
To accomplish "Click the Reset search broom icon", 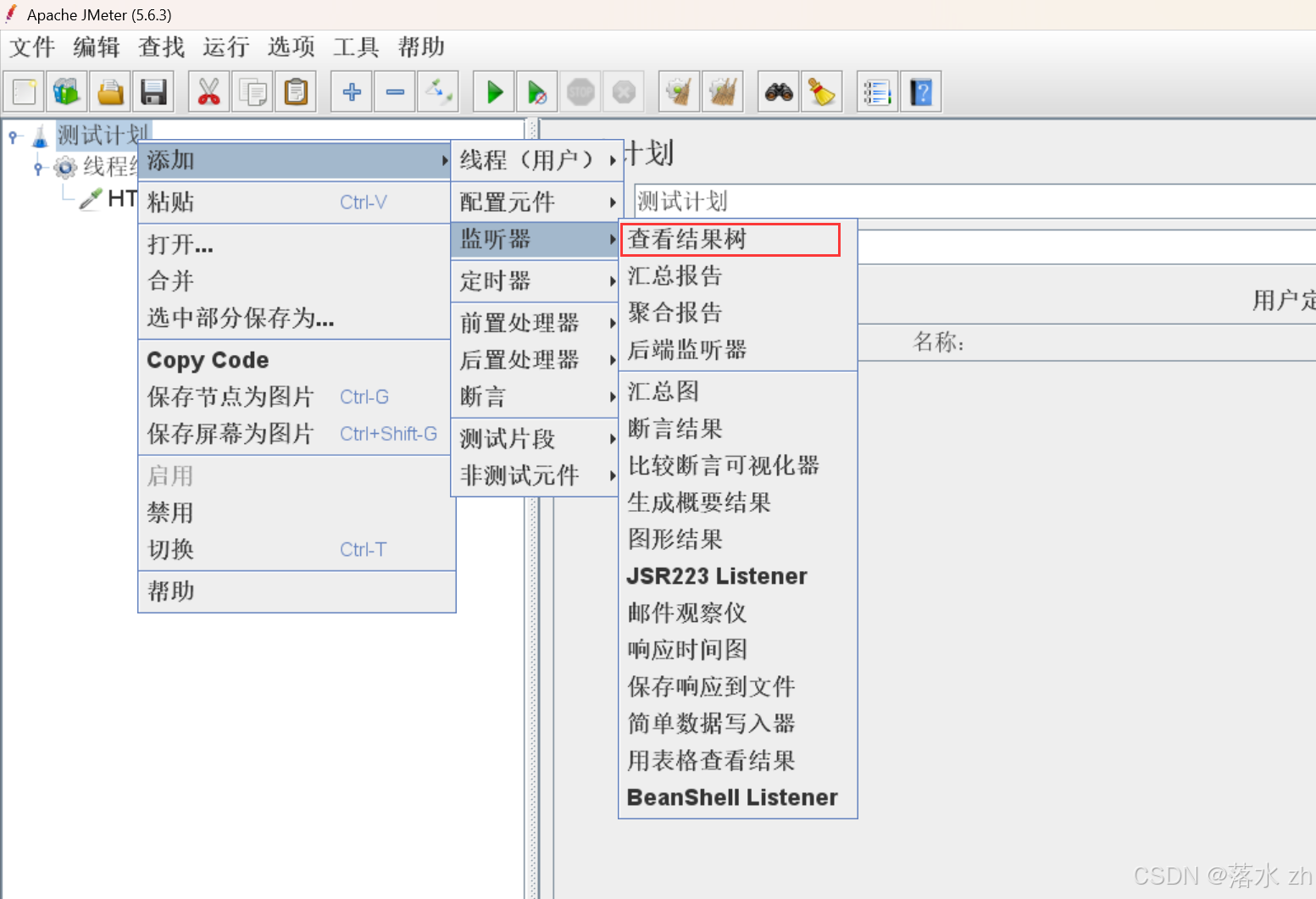I will [x=822, y=92].
